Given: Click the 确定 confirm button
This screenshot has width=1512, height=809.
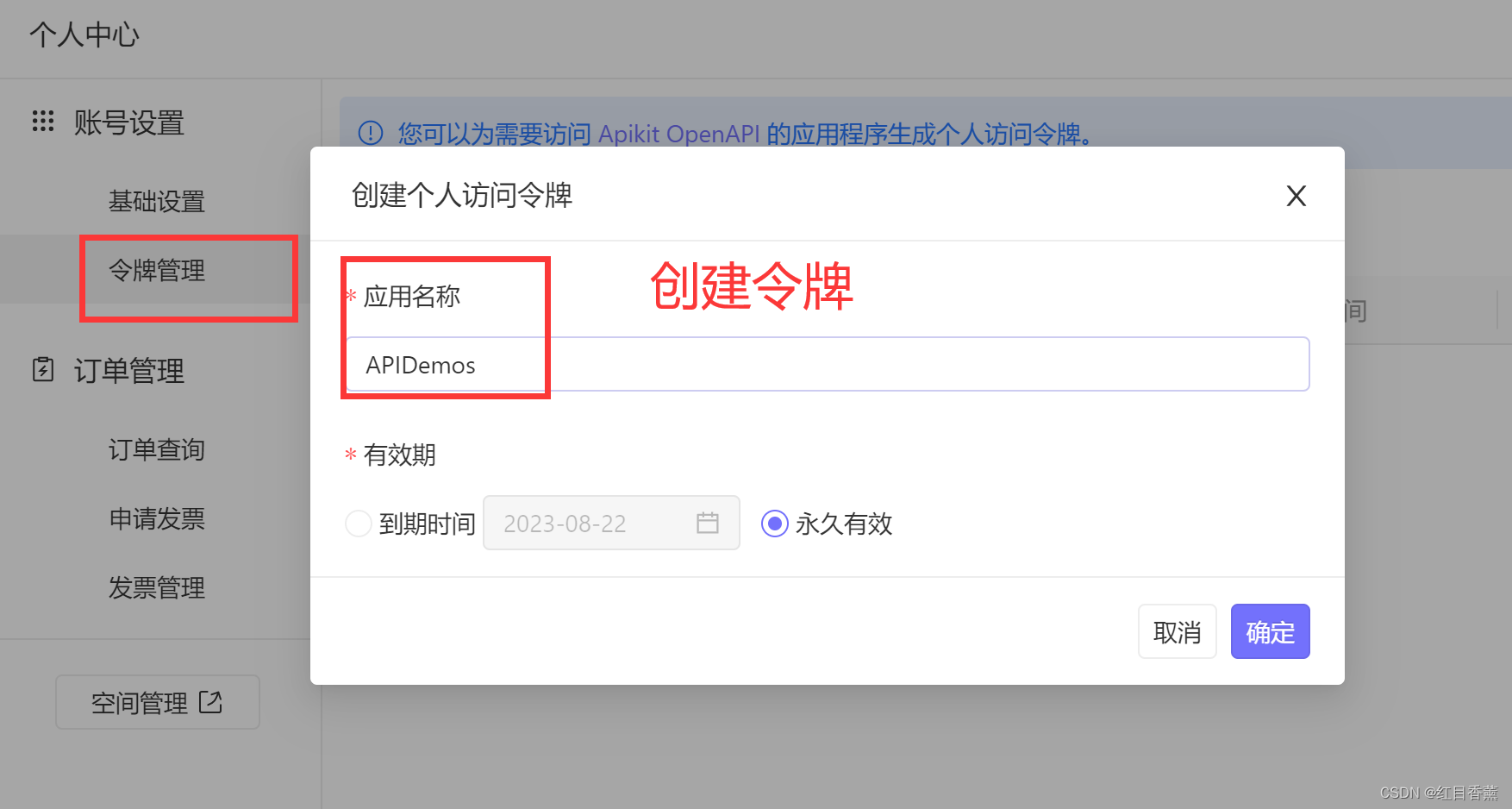Looking at the screenshot, I should coord(1270,632).
